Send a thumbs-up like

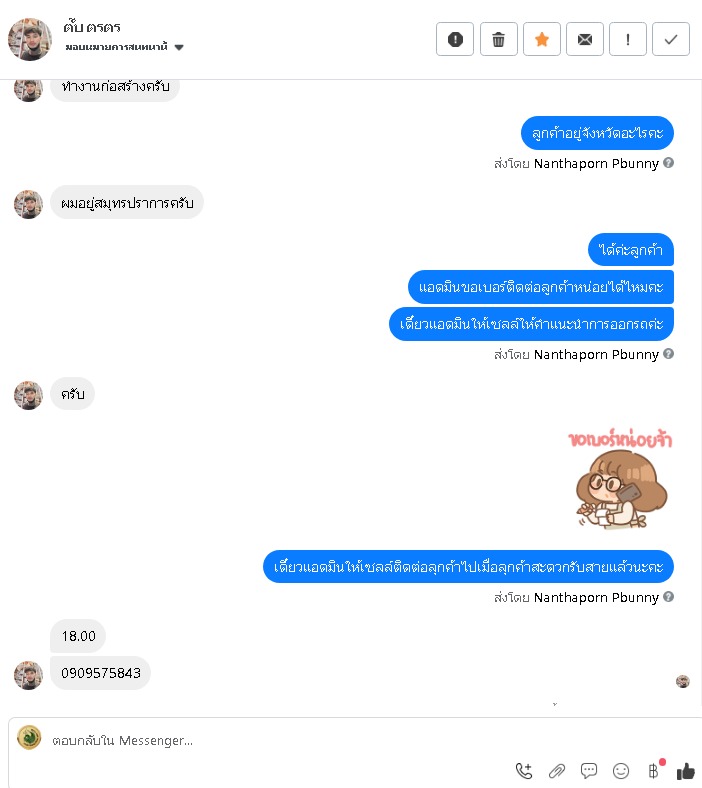point(685,770)
